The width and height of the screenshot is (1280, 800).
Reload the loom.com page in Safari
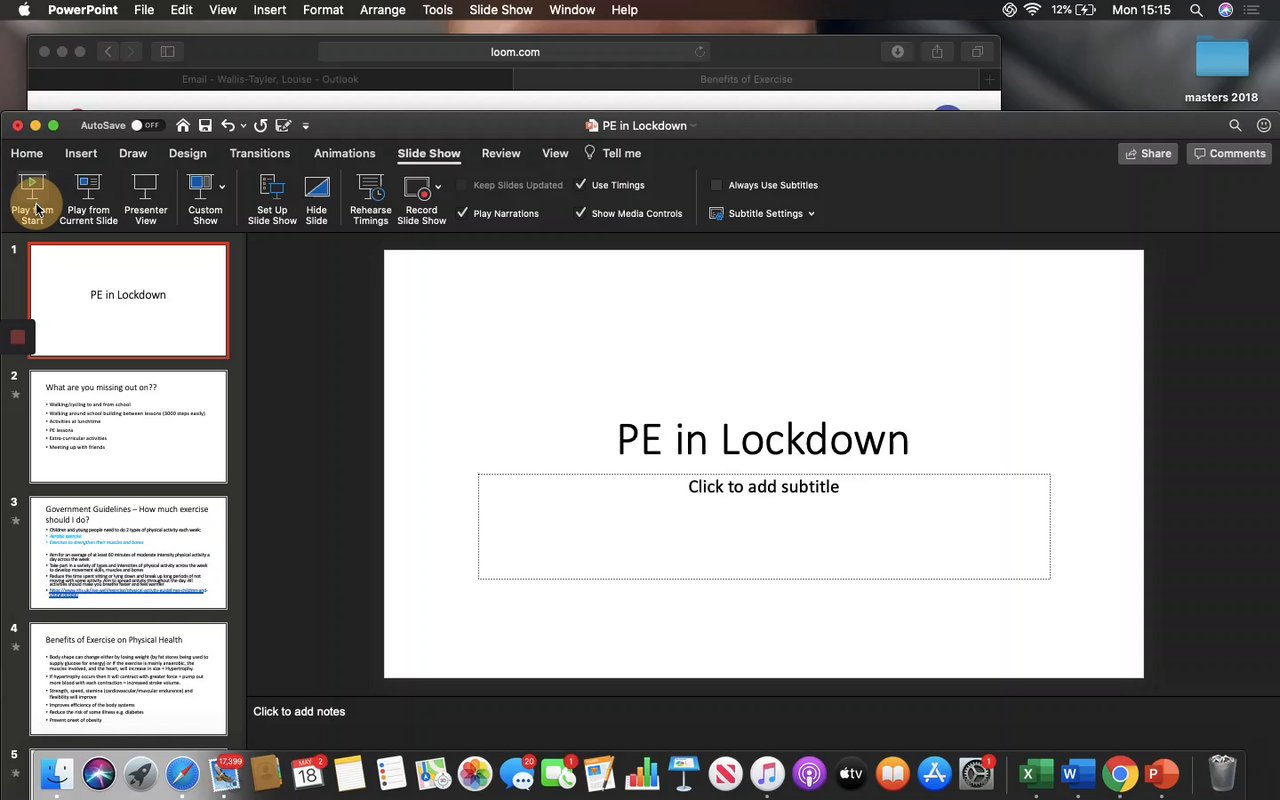(700, 52)
